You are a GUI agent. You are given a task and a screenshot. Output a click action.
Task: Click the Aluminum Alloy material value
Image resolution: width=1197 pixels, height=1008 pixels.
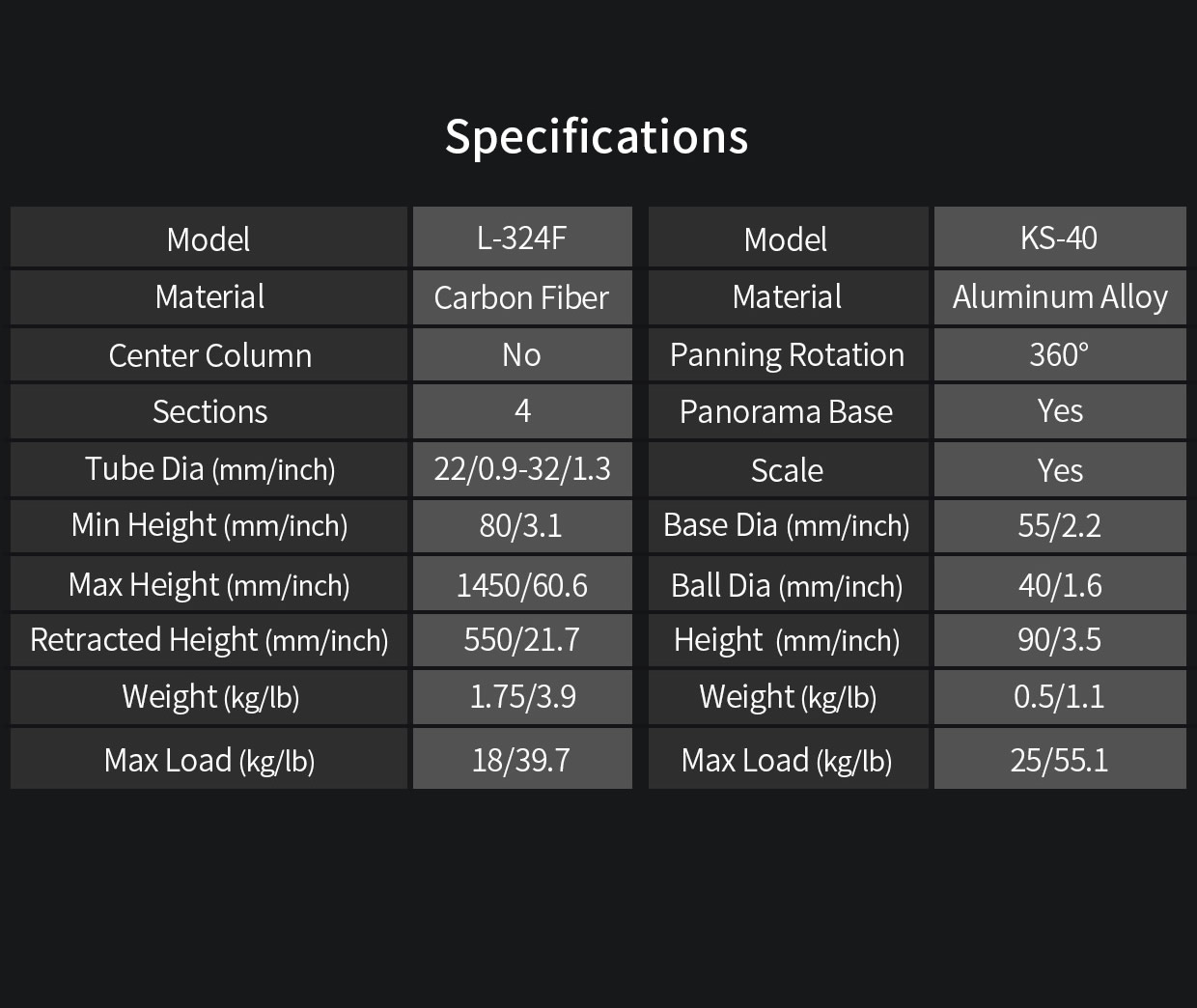point(1060,297)
